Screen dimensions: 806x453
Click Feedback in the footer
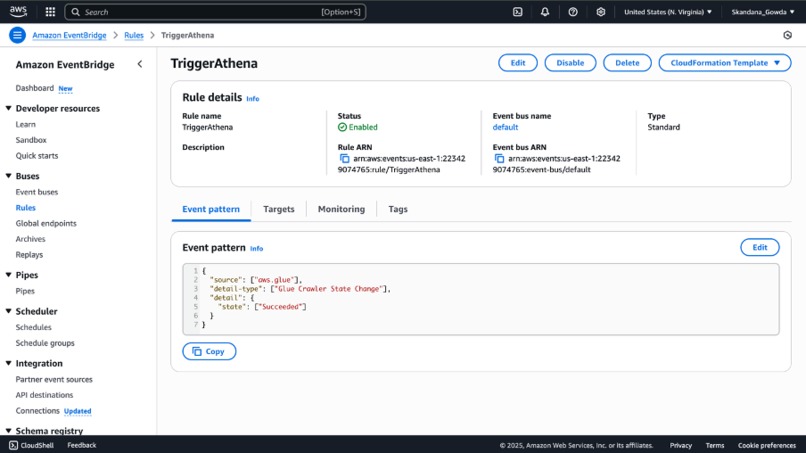click(x=82, y=445)
